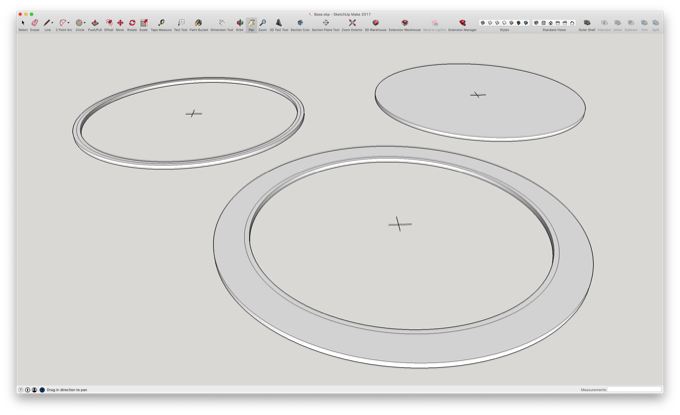This screenshot has height=415, width=680.
Task: Select the Scale tool
Action: click(144, 23)
